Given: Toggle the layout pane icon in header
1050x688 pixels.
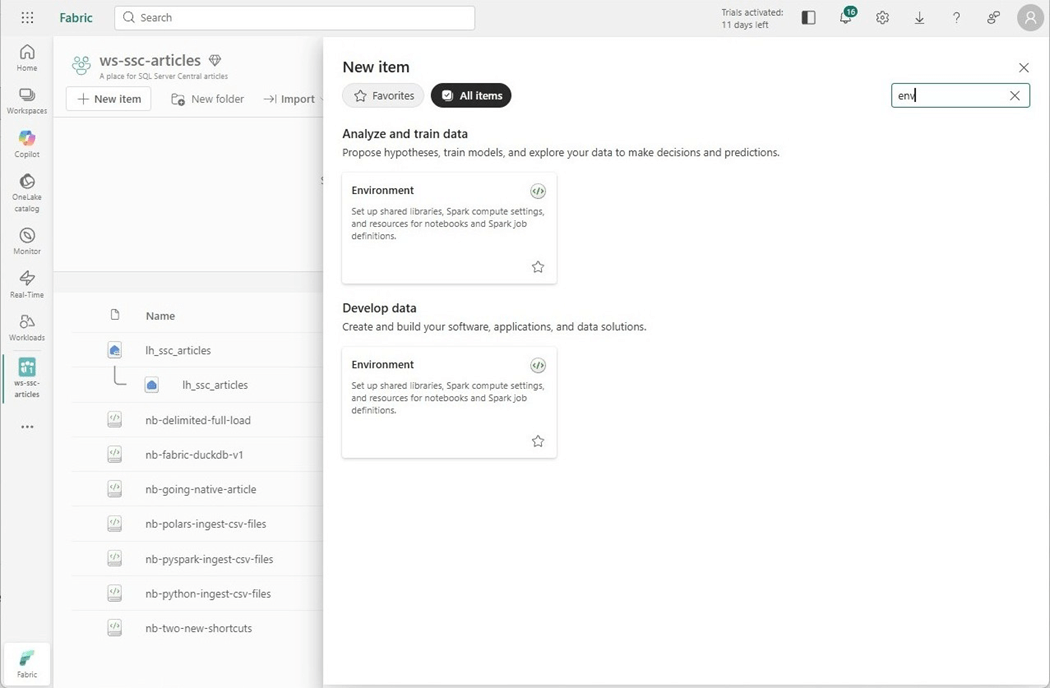Looking at the screenshot, I should point(808,17).
